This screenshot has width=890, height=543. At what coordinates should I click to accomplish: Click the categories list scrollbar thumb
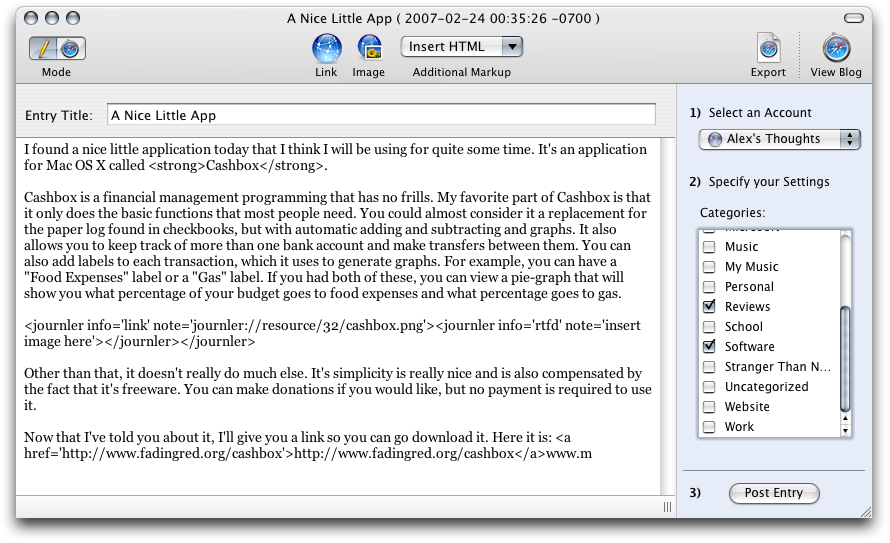(845, 357)
